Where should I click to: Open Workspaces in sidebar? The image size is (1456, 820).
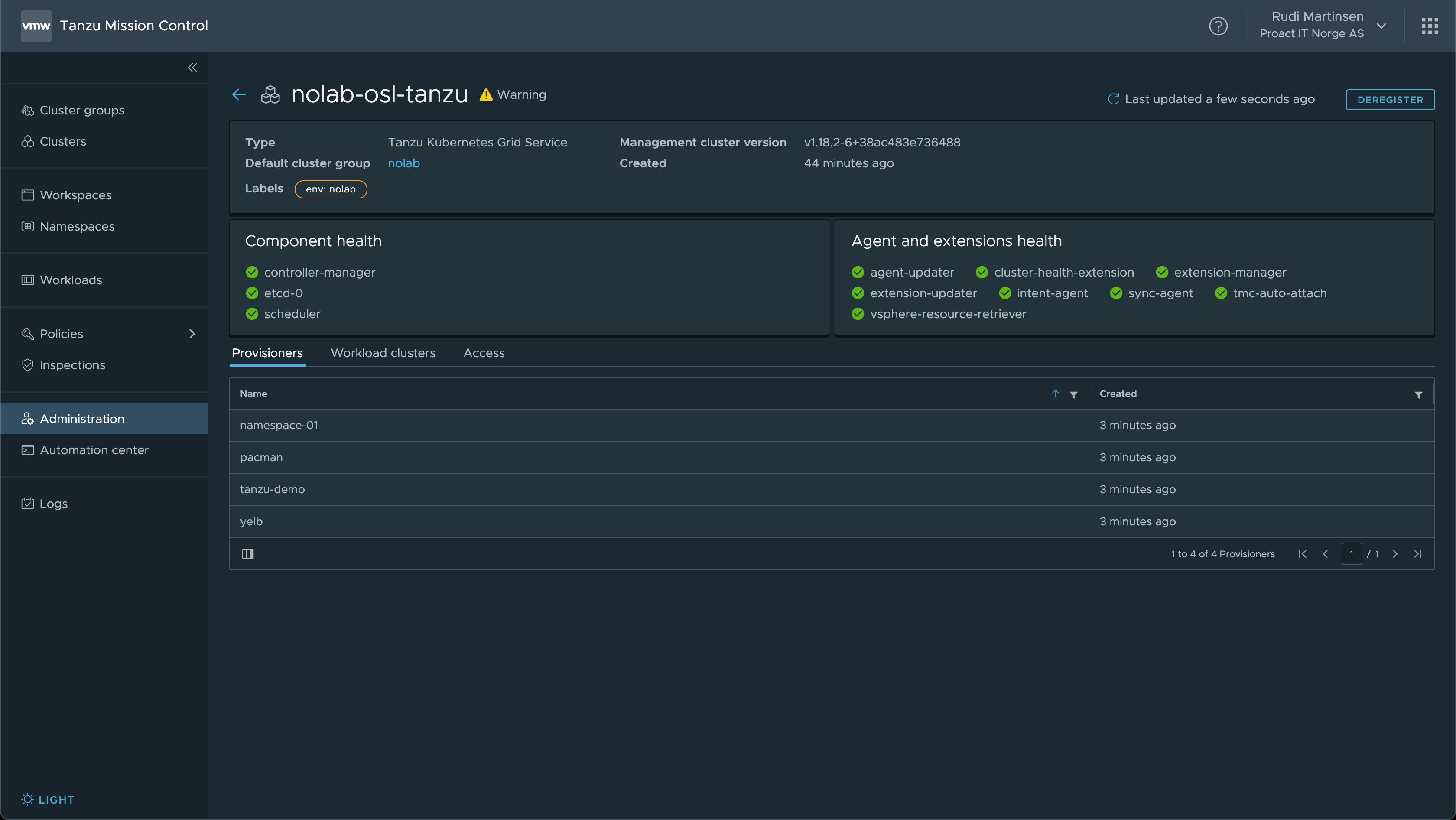click(104, 195)
